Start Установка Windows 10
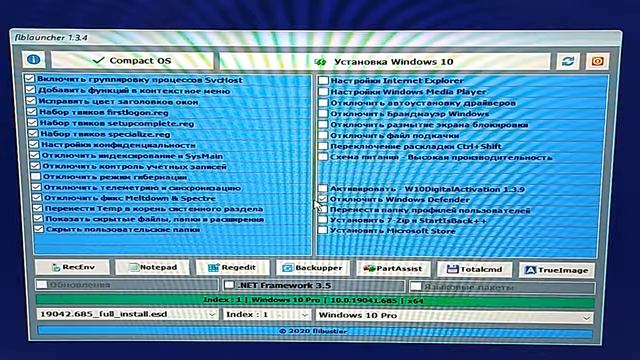The height and width of the screenshot is (360, 640). pos(384,62)
